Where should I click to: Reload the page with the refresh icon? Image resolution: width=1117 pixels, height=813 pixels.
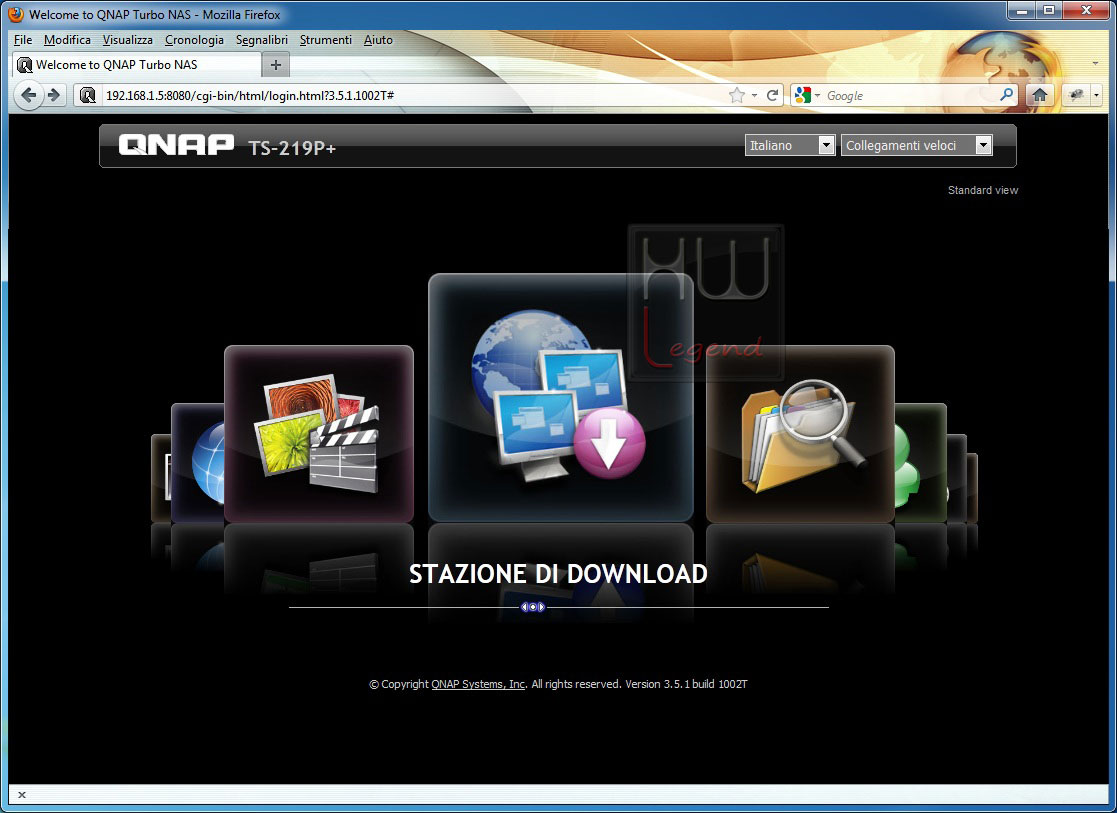pos(772,95)
